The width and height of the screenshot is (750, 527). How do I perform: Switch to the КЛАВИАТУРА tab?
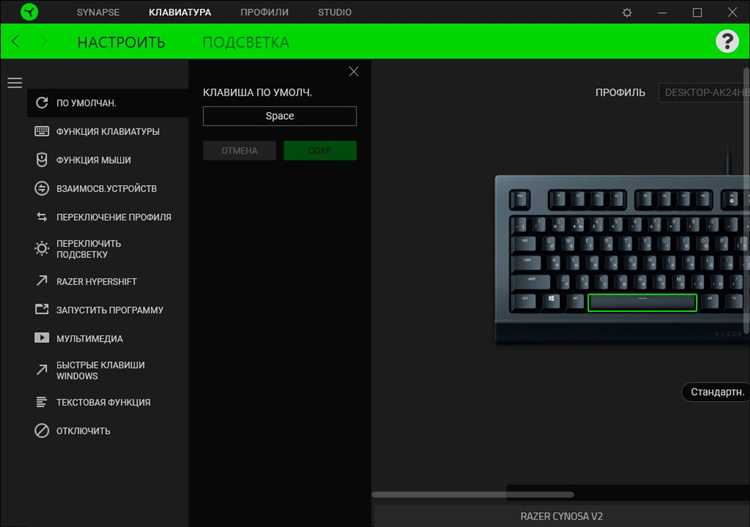180,12
